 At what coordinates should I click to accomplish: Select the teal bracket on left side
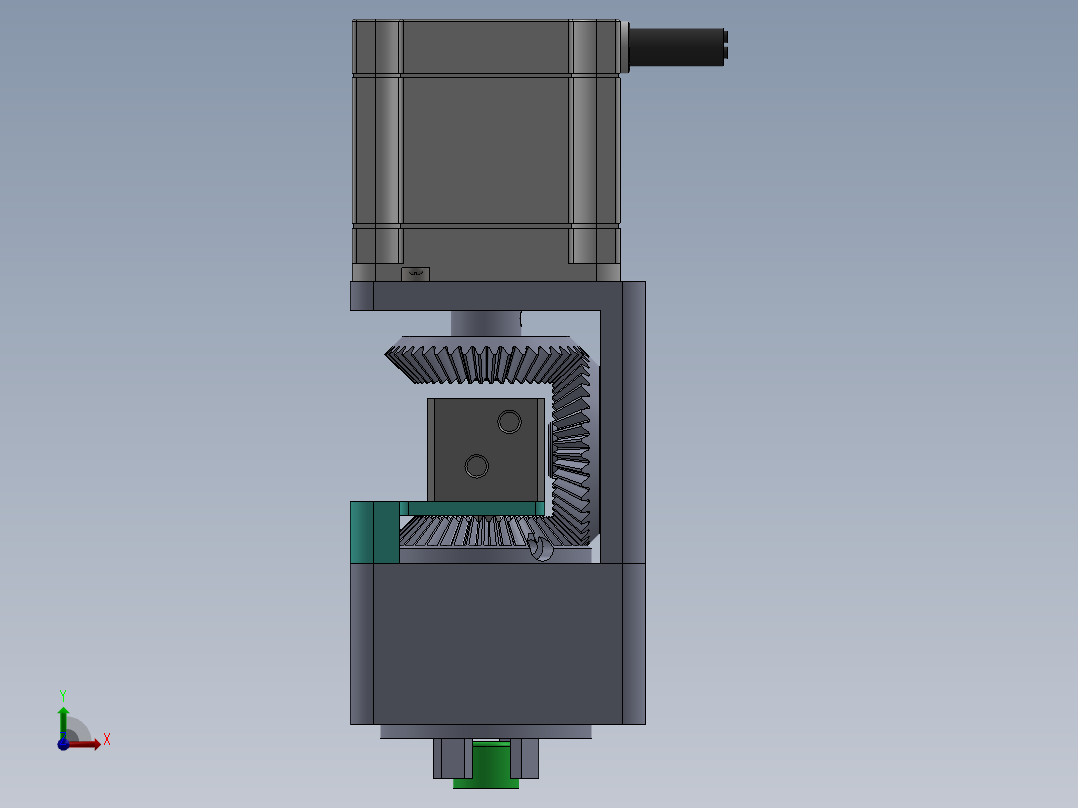tap(375, 532)
